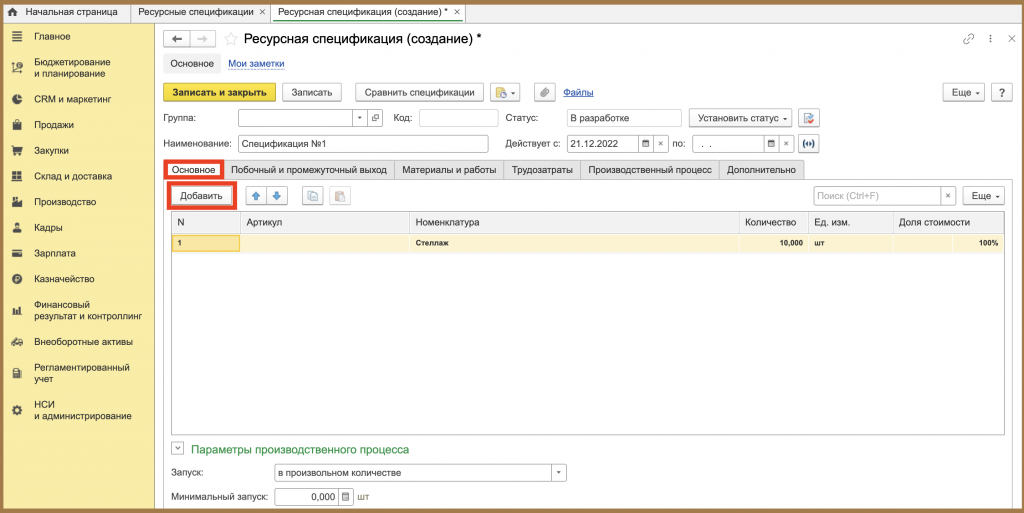This screenshot has width=1024, height=513.
Task: Click the Записать и закрыть button
Action: pyautogui.click(x=219, y=93)
